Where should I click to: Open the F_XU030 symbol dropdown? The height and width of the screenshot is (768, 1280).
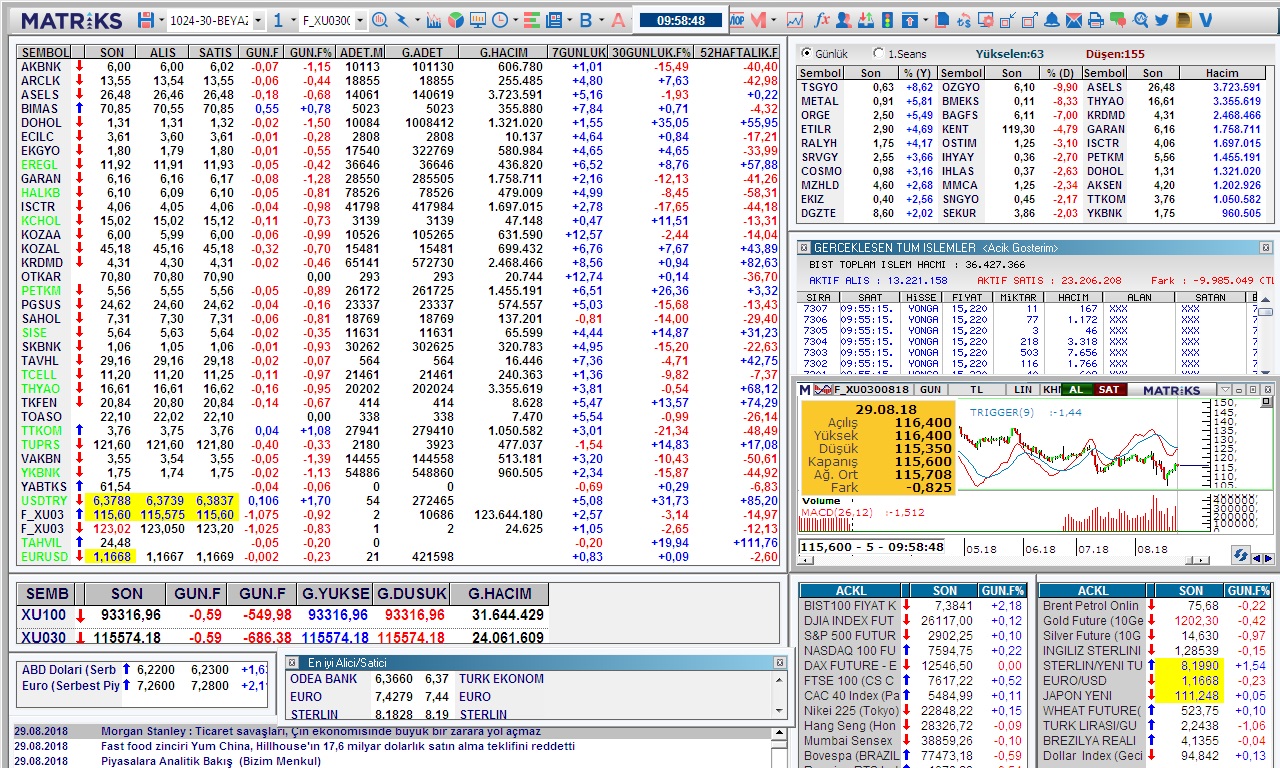tap(360, 20)
